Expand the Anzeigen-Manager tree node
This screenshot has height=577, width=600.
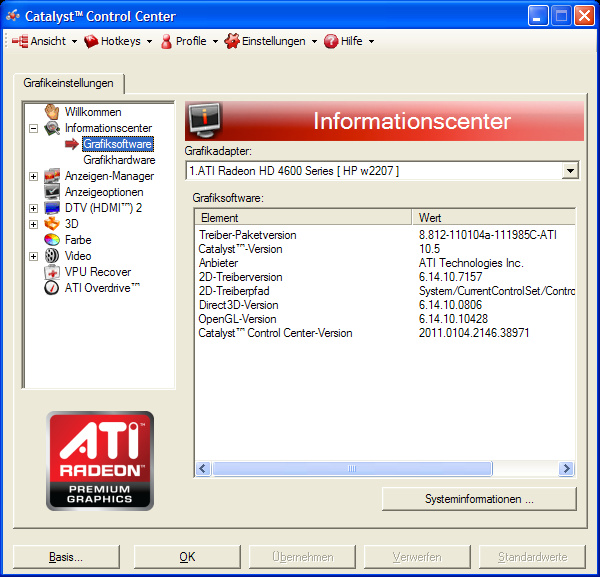point(34,176)
